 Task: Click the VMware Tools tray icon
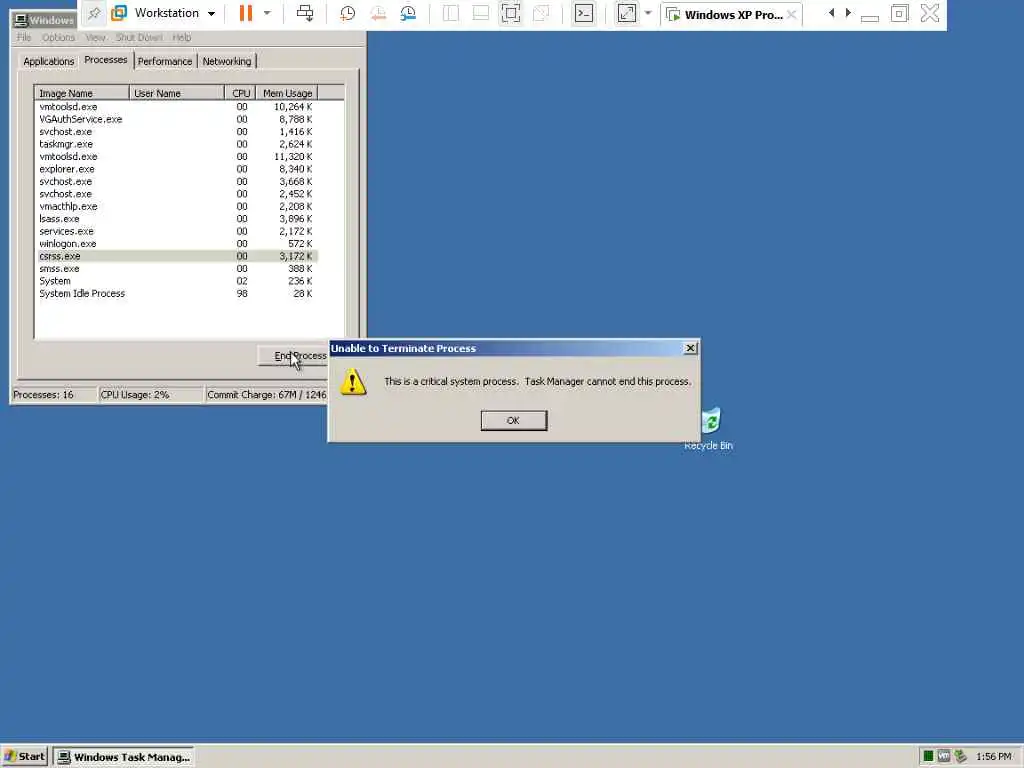coord(944,756)
